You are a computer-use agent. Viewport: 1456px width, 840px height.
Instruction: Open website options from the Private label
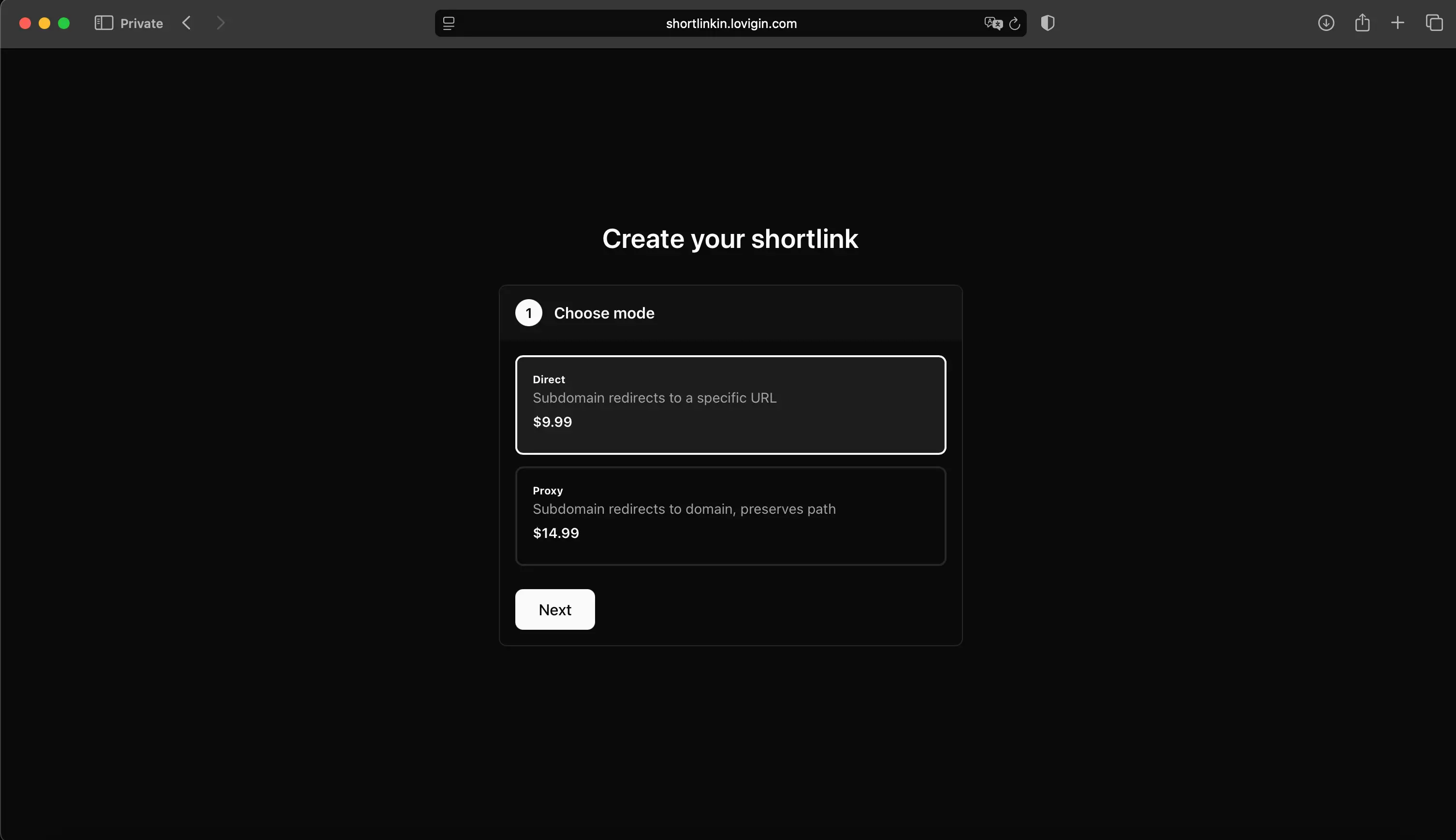coord(141,23)
